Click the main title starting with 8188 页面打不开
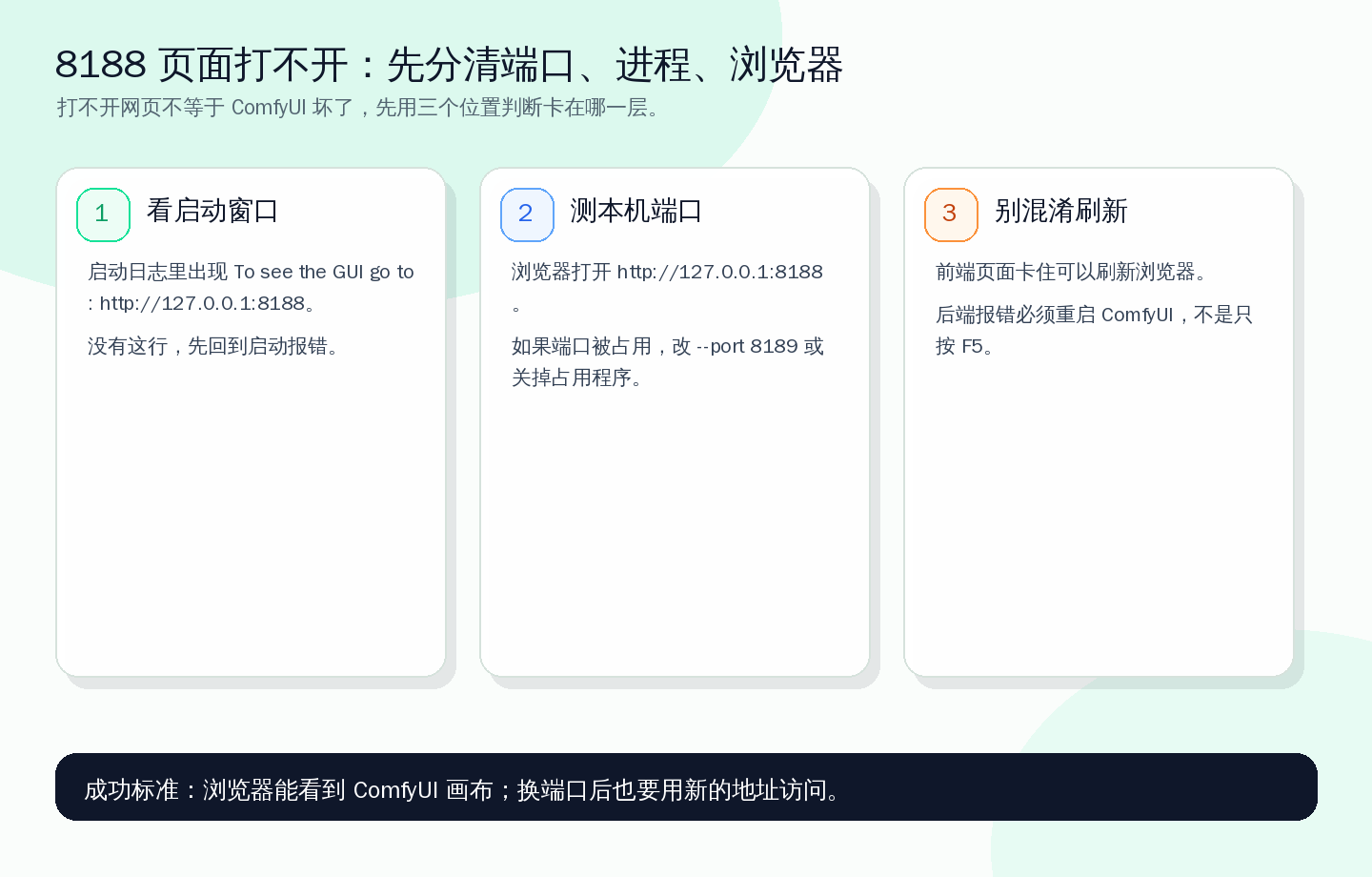 pyautogui.click(x=449, y=65)
